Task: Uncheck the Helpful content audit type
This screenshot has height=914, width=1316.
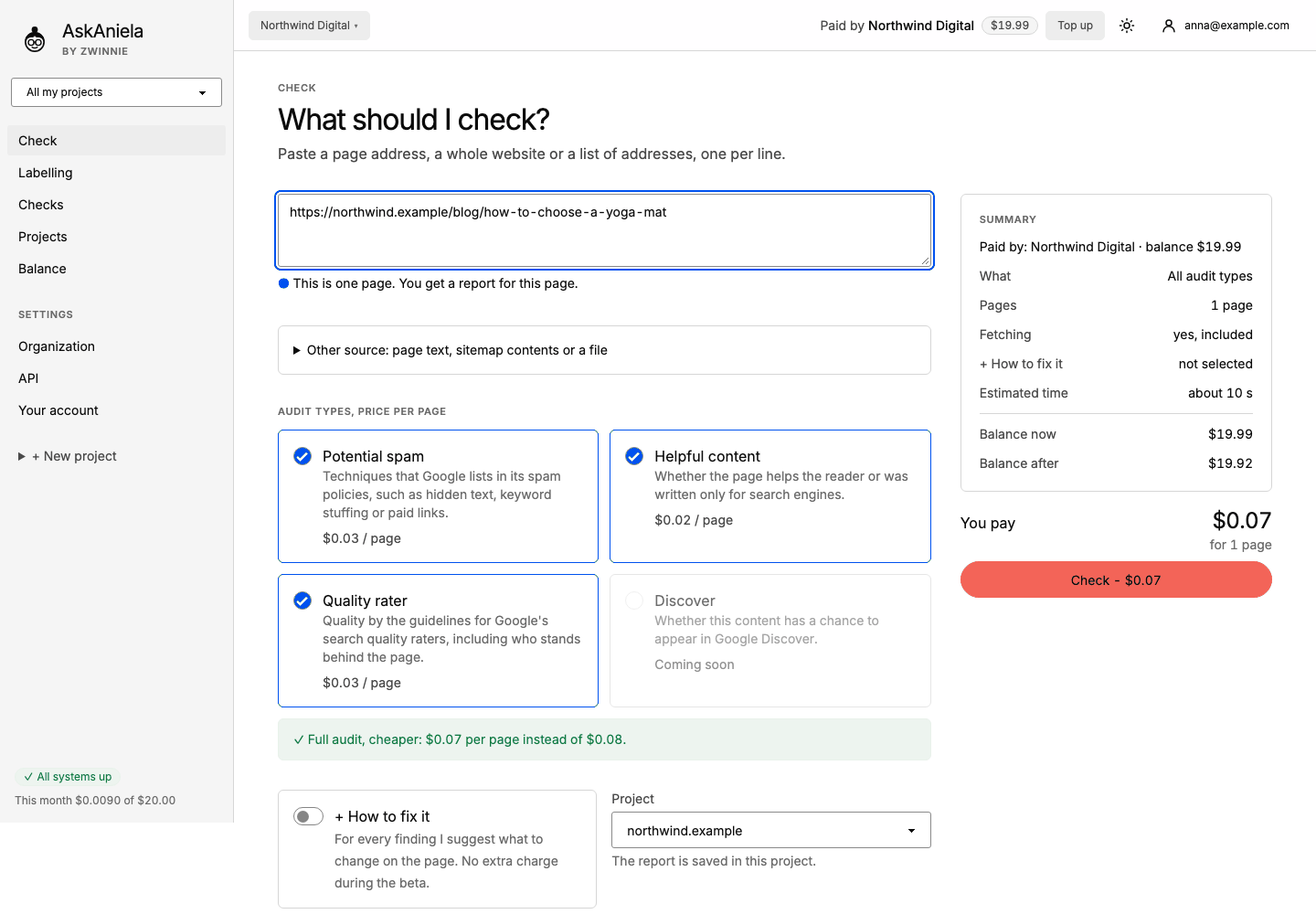Action: click(x=634, y=456)
